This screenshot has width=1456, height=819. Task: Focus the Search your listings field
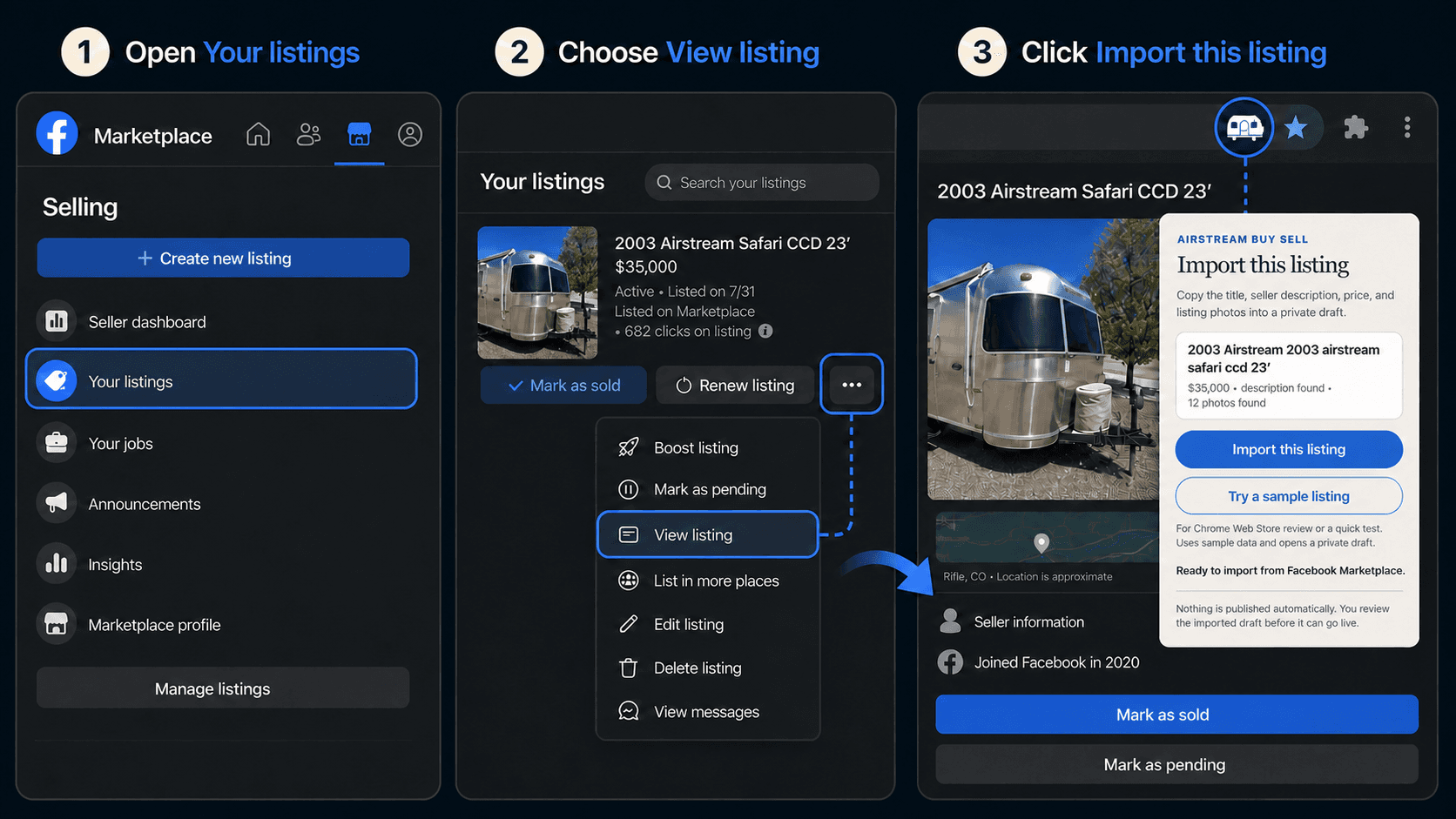(762, 183)
